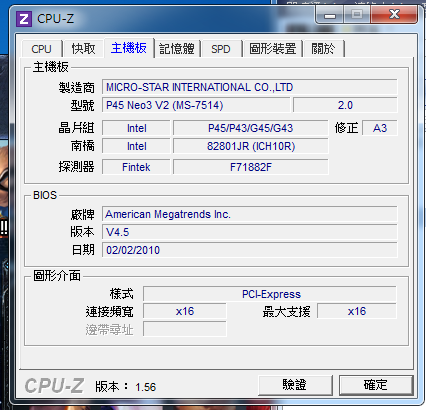Click the 驗證 button
The width and height of the screenshot is (426, 410).
click(x=295, y=385)
